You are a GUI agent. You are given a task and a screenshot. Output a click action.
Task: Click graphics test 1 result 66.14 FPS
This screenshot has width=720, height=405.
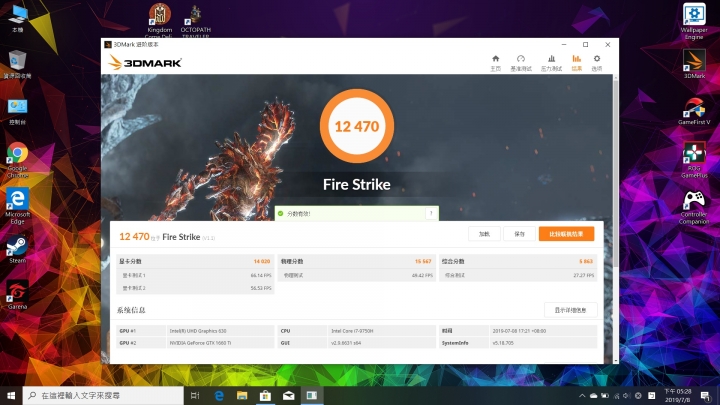point(261,276)
